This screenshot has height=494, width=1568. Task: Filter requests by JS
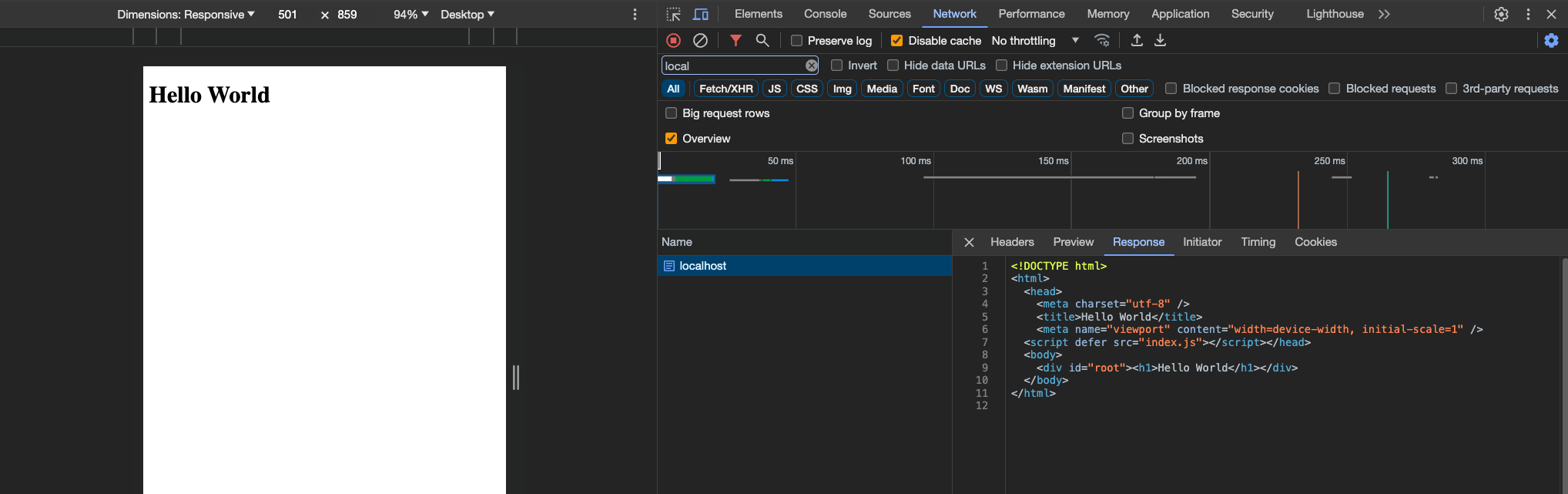pyautogui.click(x=775, y=89)
